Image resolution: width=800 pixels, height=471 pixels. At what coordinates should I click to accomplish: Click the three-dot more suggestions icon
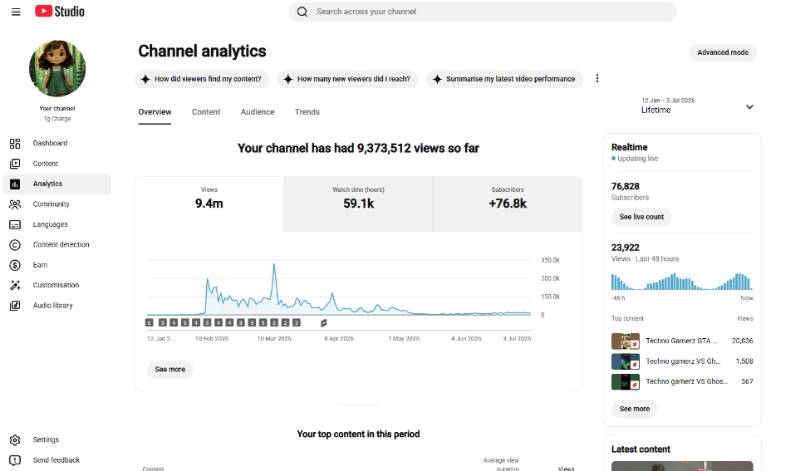(597, 79)
